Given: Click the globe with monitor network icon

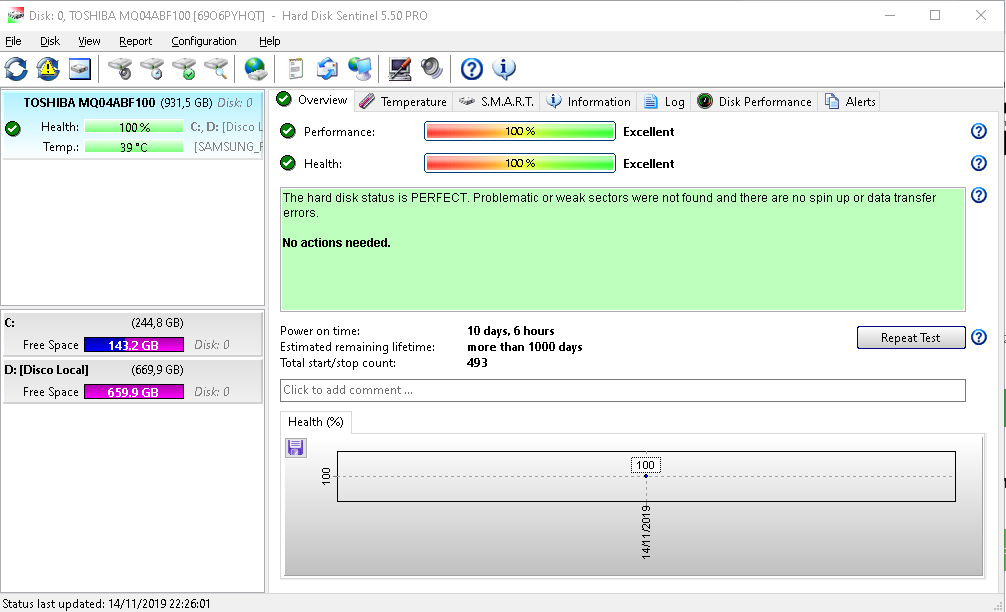Looking at the screenshot, I should pos(360,69).
